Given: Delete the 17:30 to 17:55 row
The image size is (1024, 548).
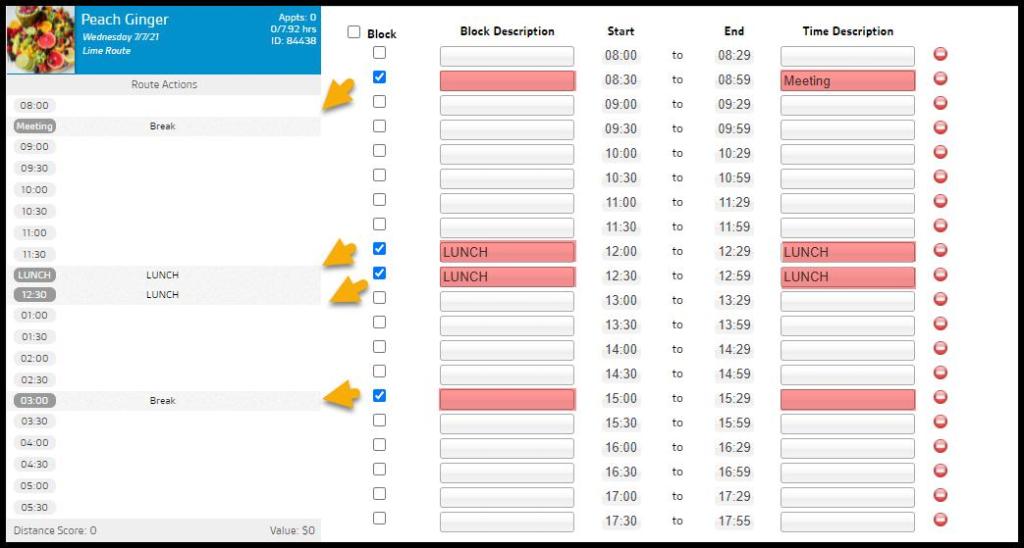Looking at the screenshot, I should coord(940,520).
